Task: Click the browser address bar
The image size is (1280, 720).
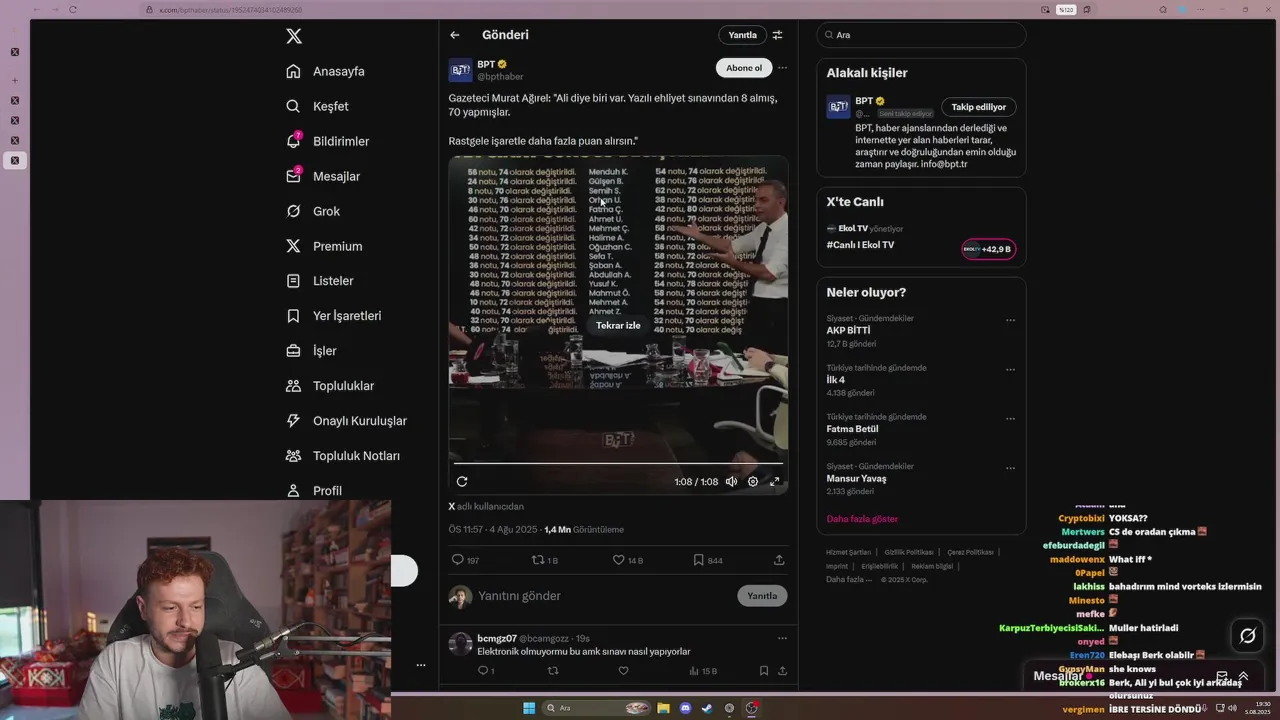Action: [590, 10]
